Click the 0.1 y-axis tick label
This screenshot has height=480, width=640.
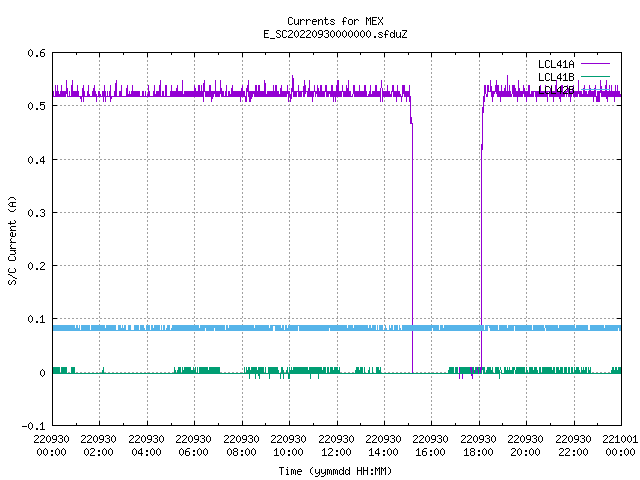[x=36, y=319]
